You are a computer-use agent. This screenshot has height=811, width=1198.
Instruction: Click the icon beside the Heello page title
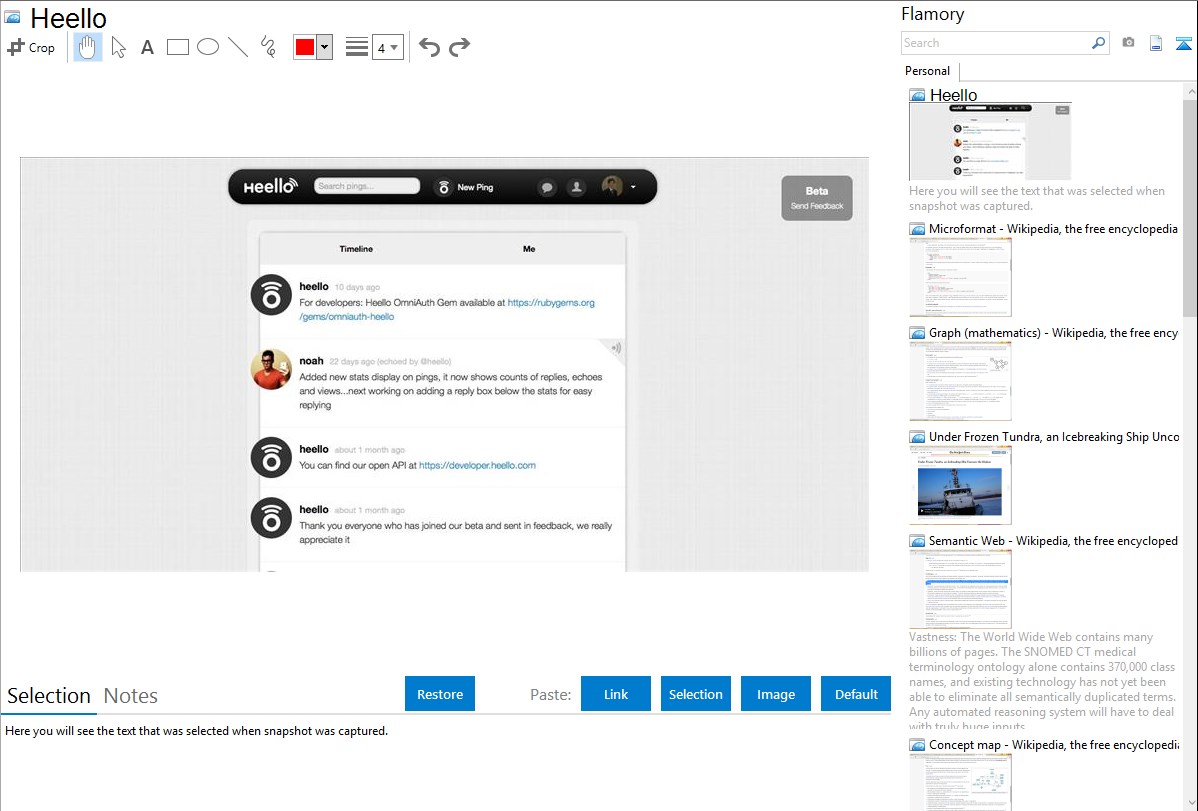tap(12, 17)
